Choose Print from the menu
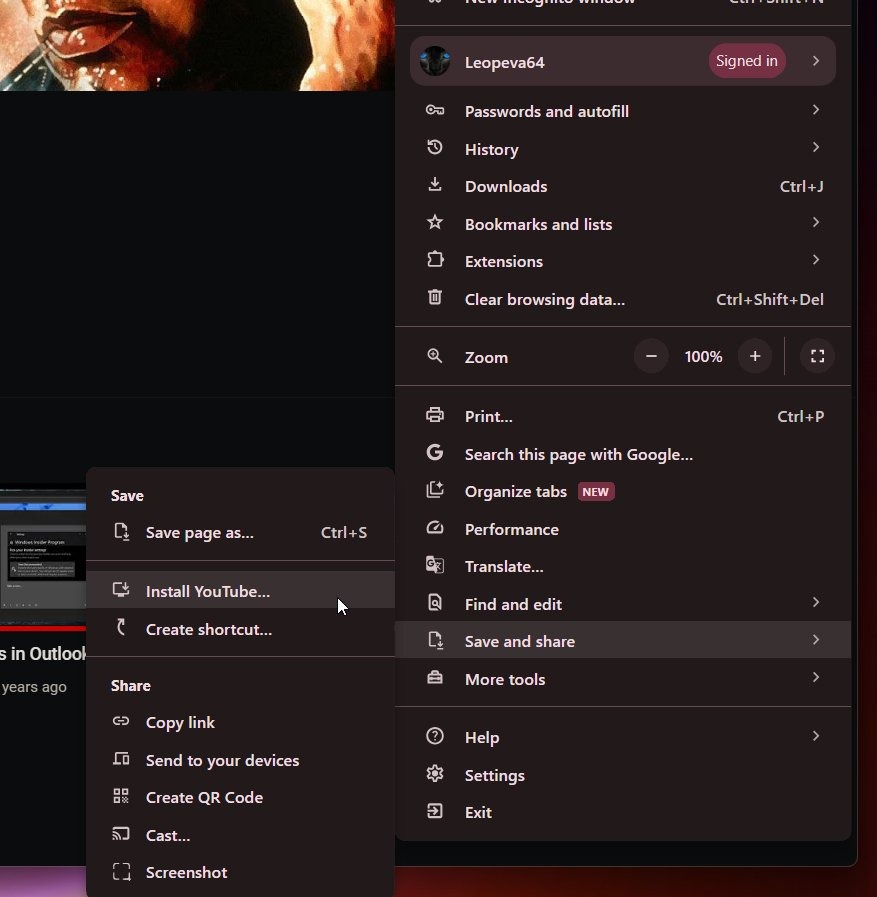Image resolution: width=877 pixels, height=897 pixels. [x=623, y=416]
